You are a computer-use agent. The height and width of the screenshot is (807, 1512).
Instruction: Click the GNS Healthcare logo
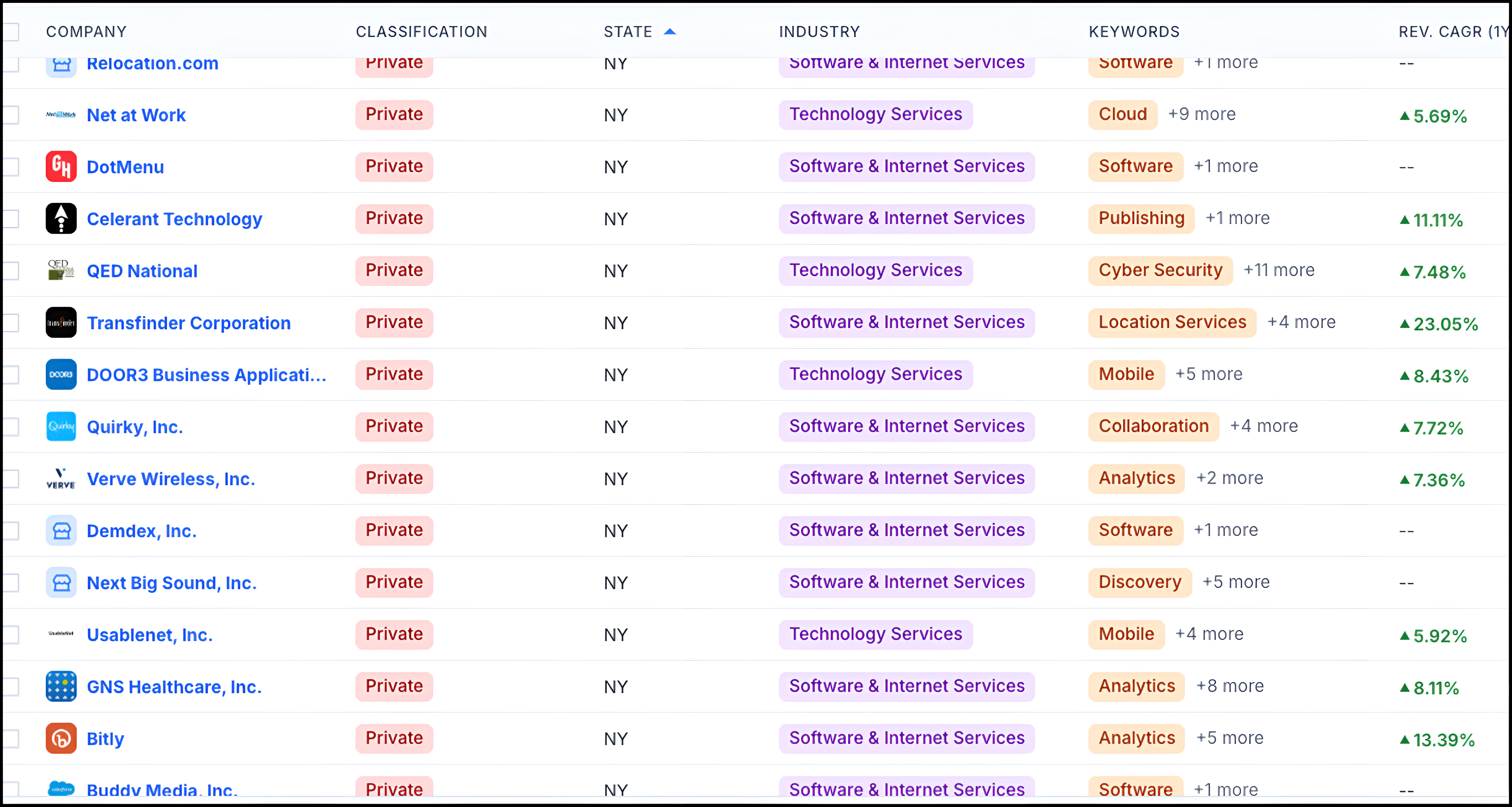point(61,686)
